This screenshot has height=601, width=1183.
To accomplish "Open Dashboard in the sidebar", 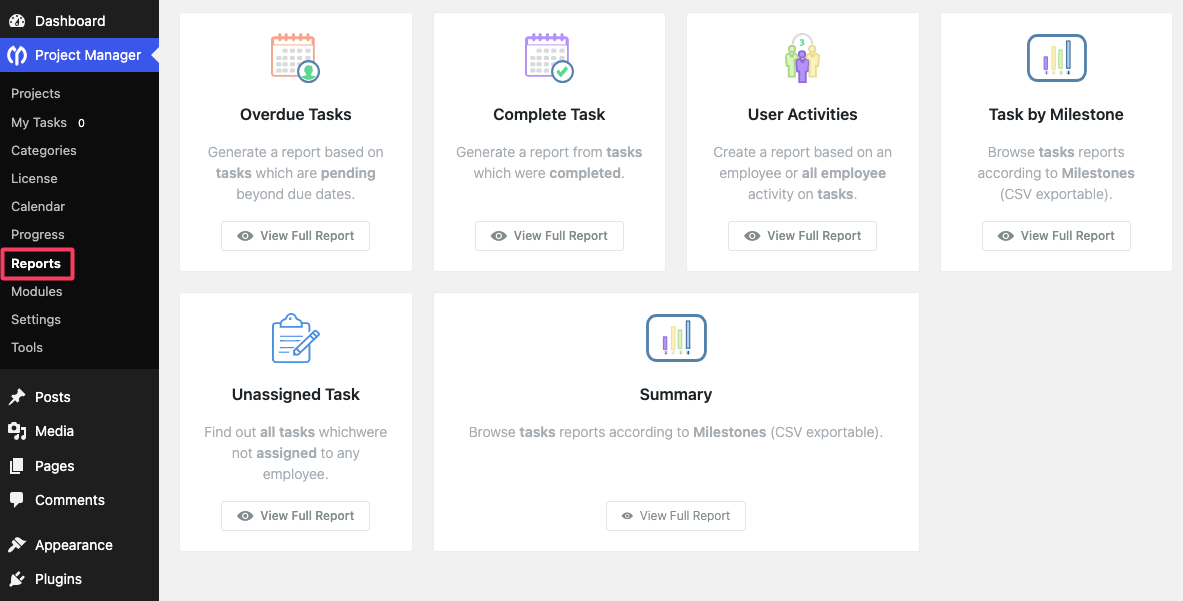I will (79, 21).
